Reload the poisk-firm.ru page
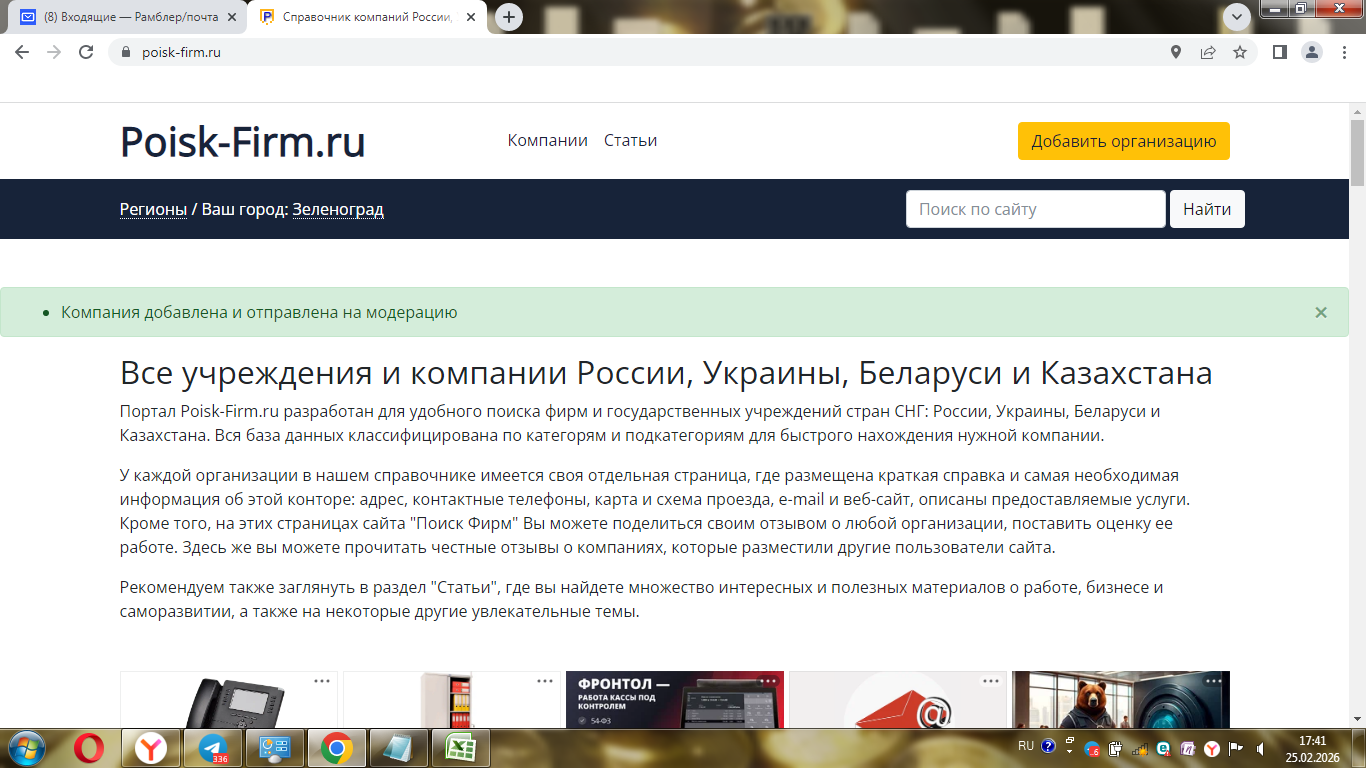The width and height of the screenshot is (1366, 768). click(86, 52)
